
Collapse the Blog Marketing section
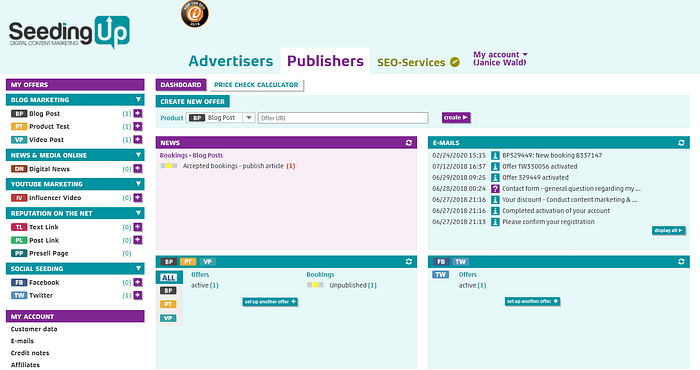click(x=138, y=100)
